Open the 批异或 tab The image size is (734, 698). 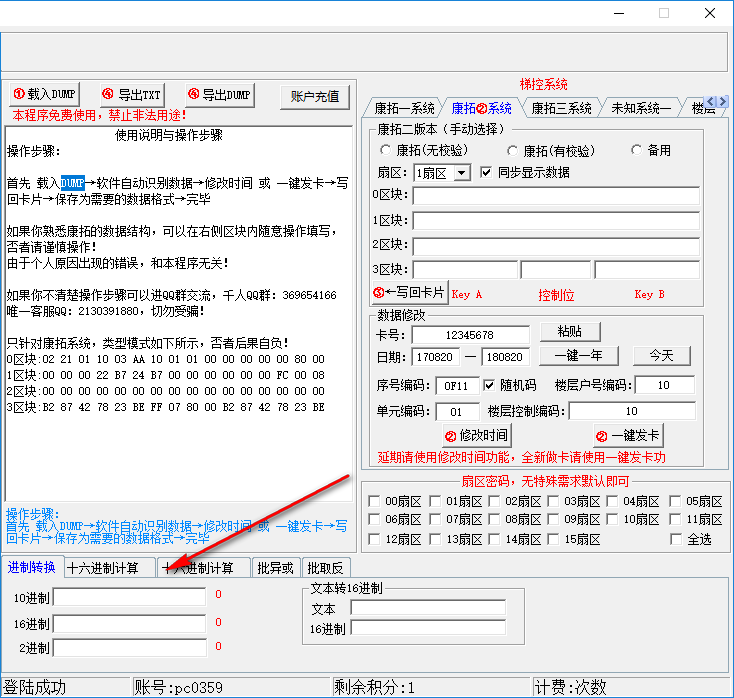coord(275,568)
